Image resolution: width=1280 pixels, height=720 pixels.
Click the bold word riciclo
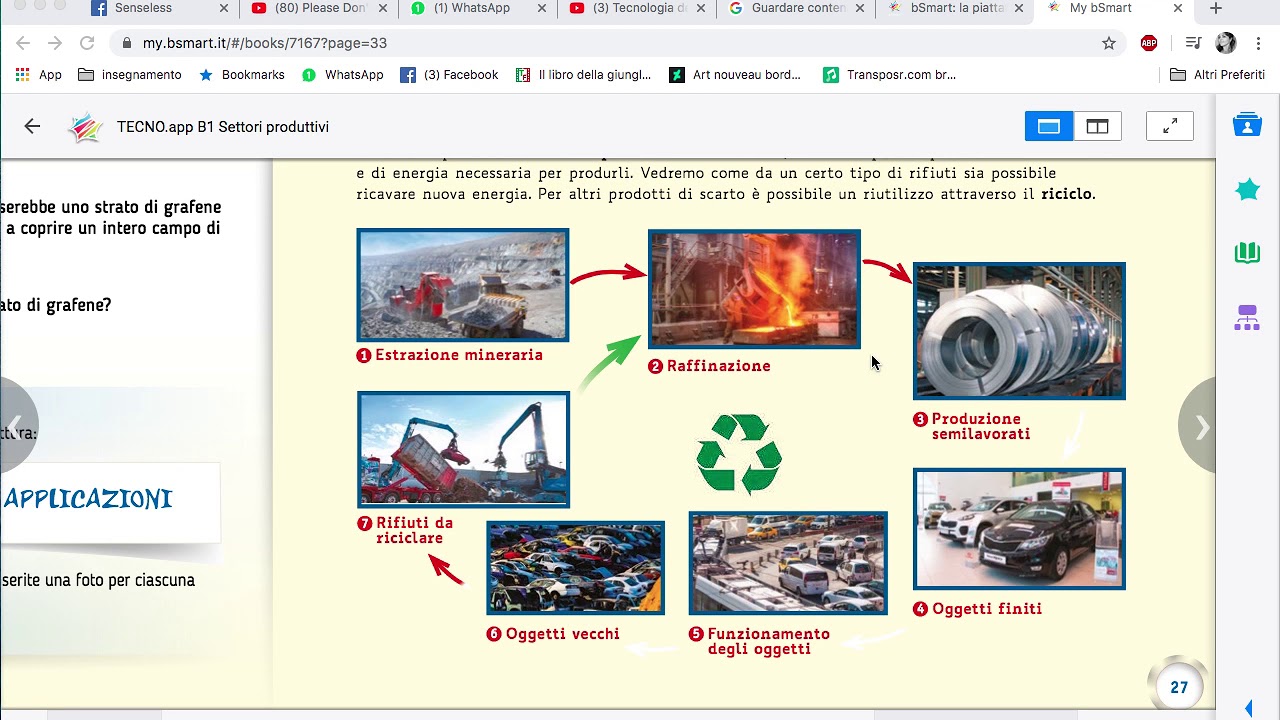[1066, 194]
